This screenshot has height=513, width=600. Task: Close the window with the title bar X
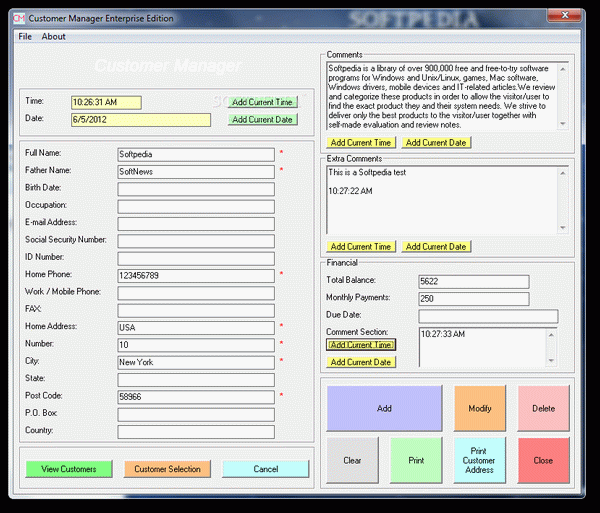pos(564,15)
